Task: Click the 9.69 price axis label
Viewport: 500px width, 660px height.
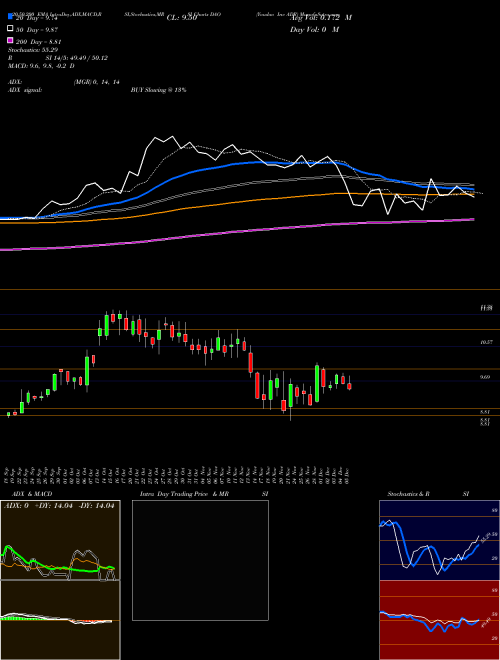Action: pos(486,377)
